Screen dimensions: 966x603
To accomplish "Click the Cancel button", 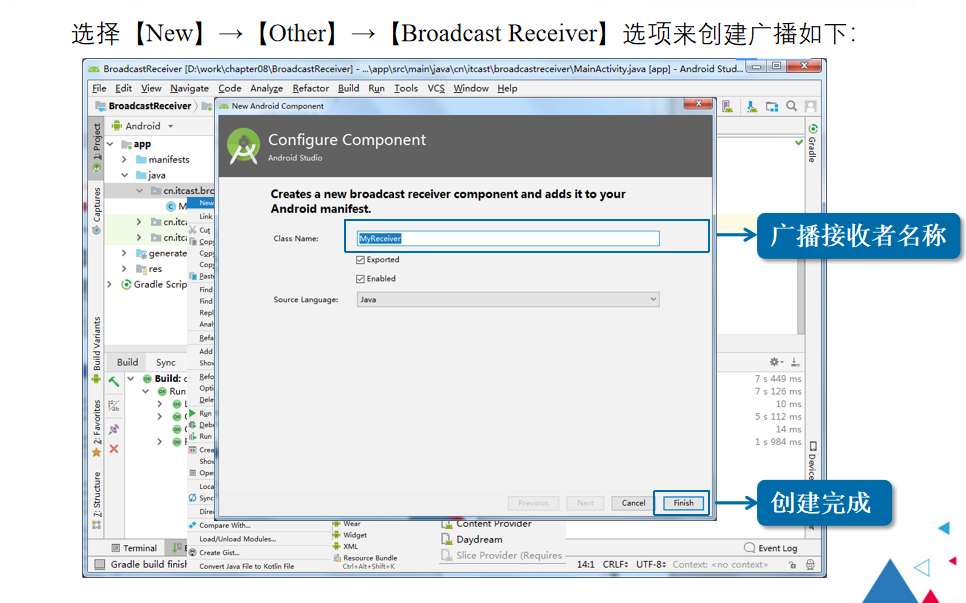I will (633, 503).
